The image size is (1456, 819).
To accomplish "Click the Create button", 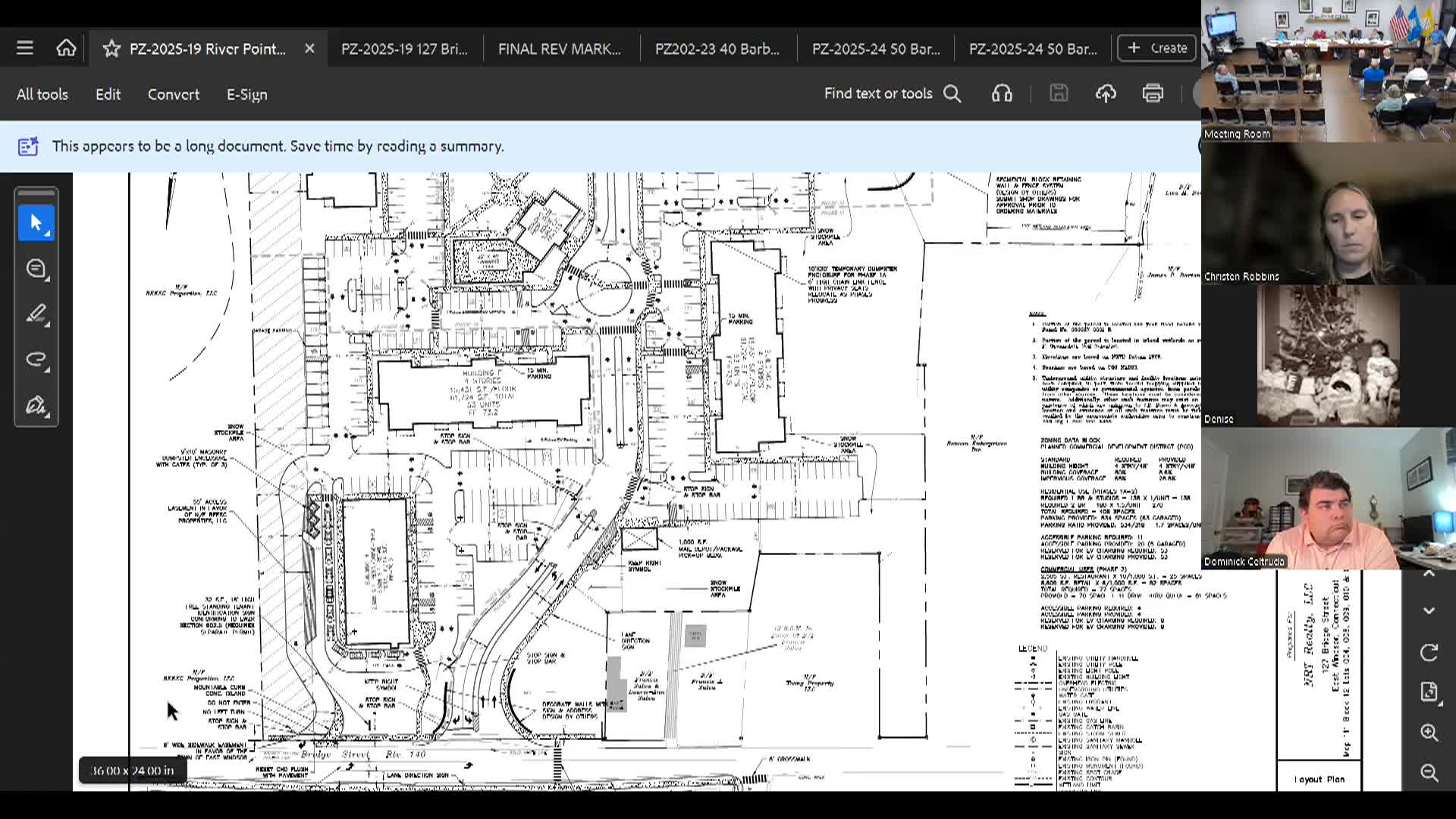I will point(1156,48).
